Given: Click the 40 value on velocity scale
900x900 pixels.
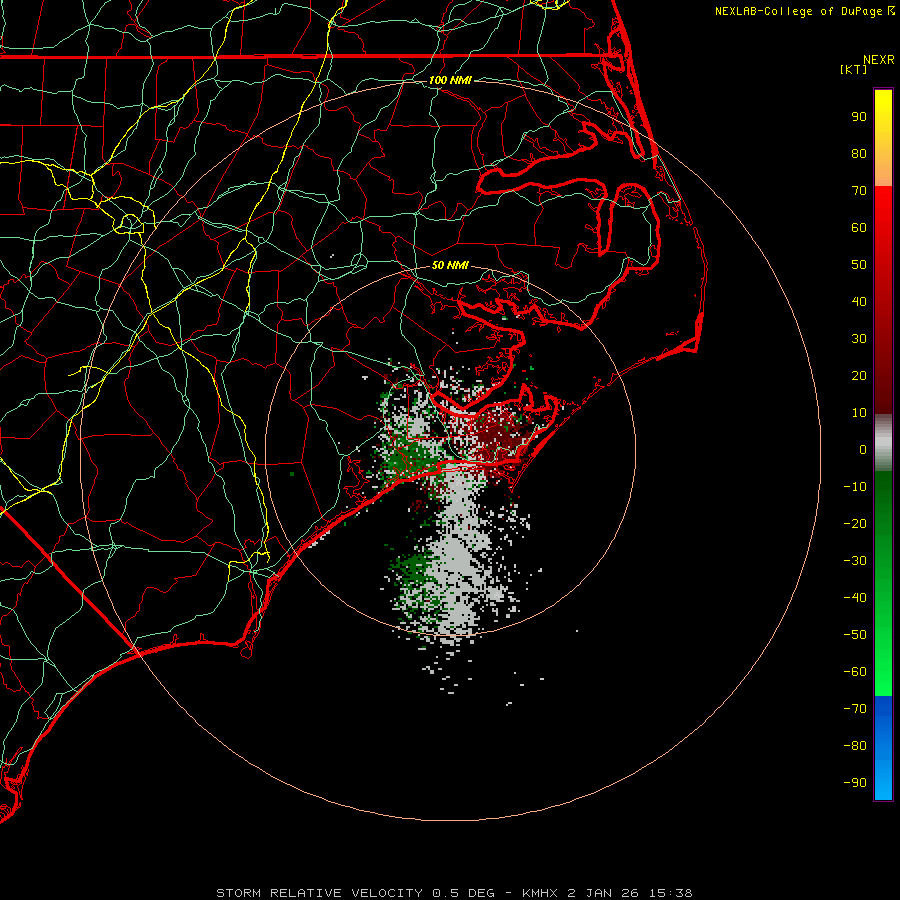Looking at the screenshot, I should point(859,302).
